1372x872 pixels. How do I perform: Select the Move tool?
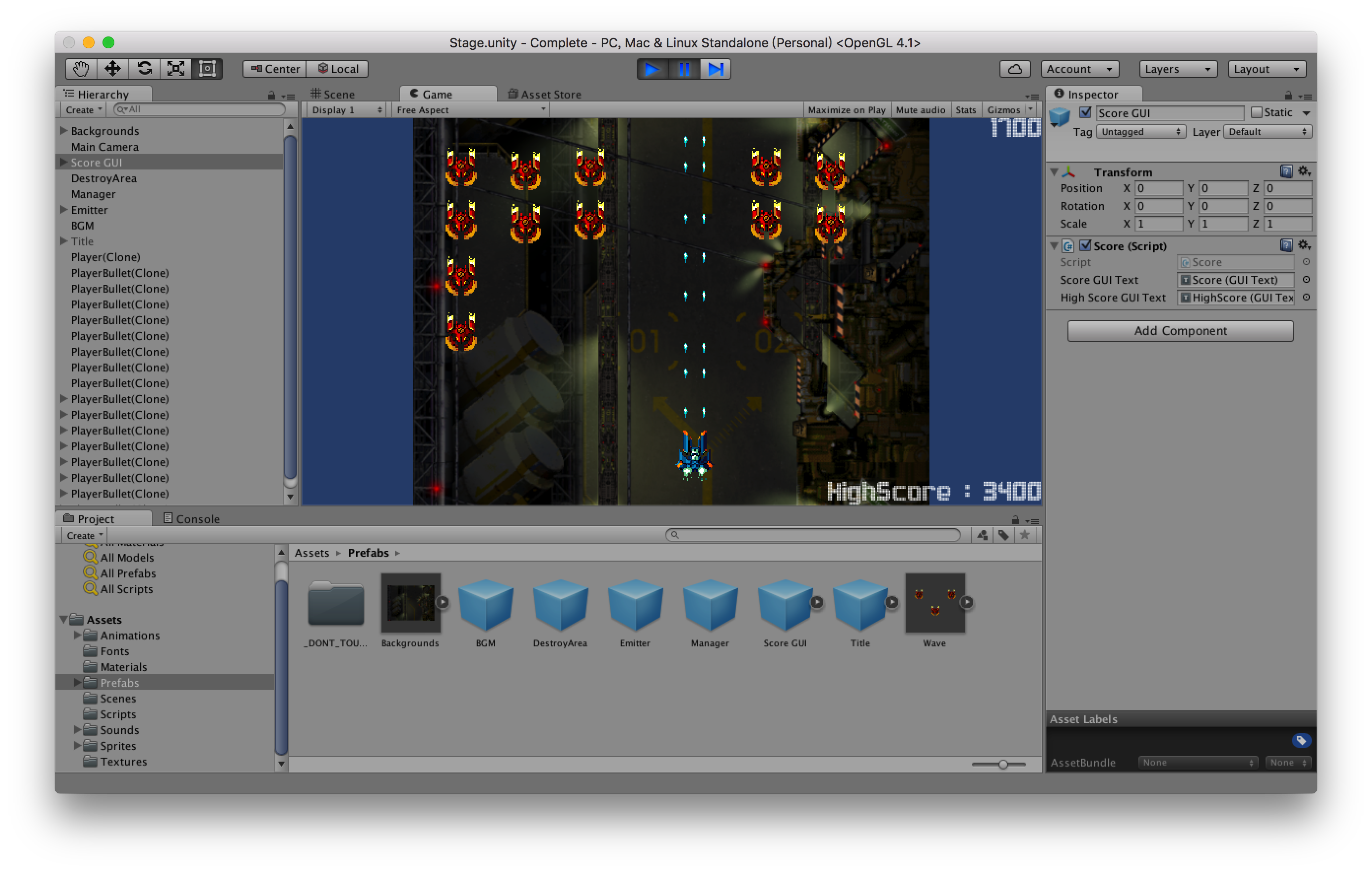(112, 69)
